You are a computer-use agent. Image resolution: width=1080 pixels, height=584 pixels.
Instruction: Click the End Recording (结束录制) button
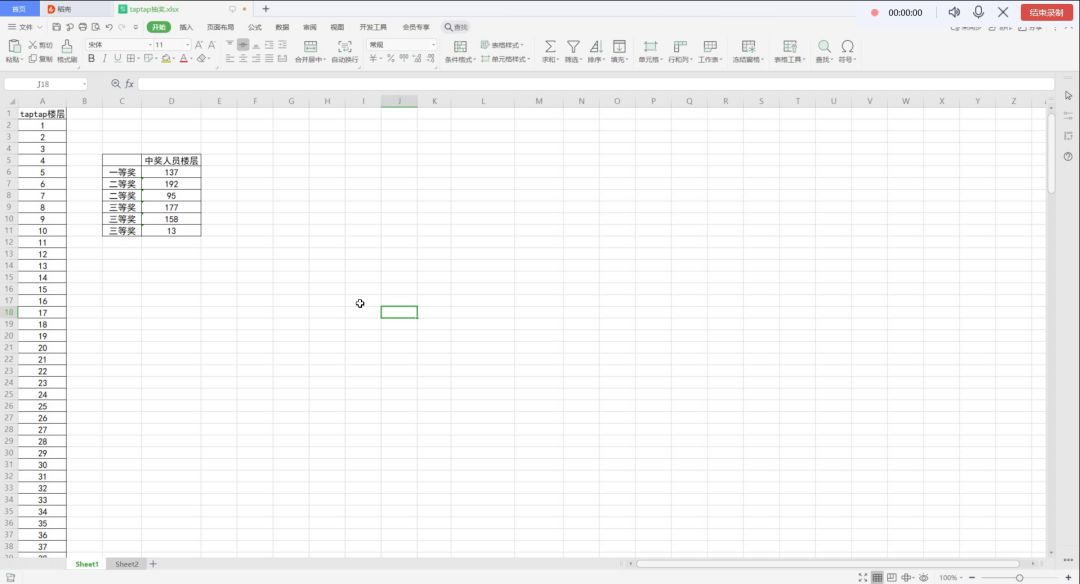point(1046,13)
